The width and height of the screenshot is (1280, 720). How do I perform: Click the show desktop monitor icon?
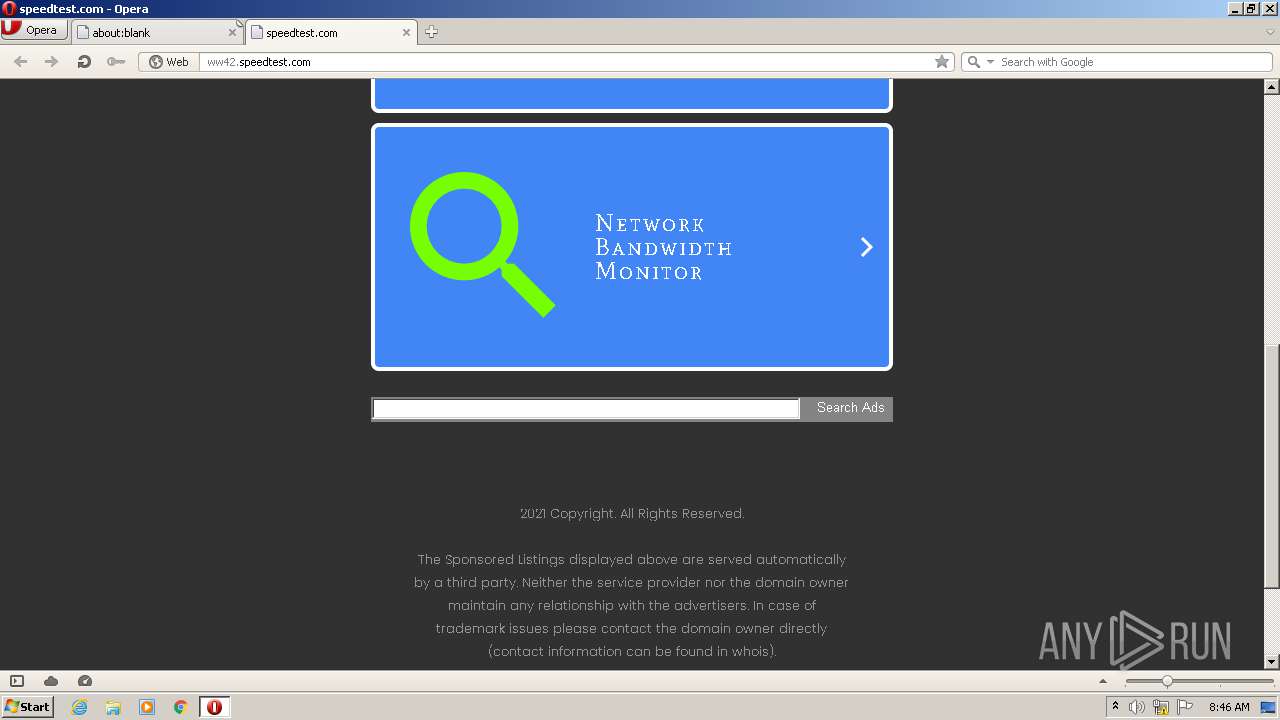click(x=1269, y=707)
